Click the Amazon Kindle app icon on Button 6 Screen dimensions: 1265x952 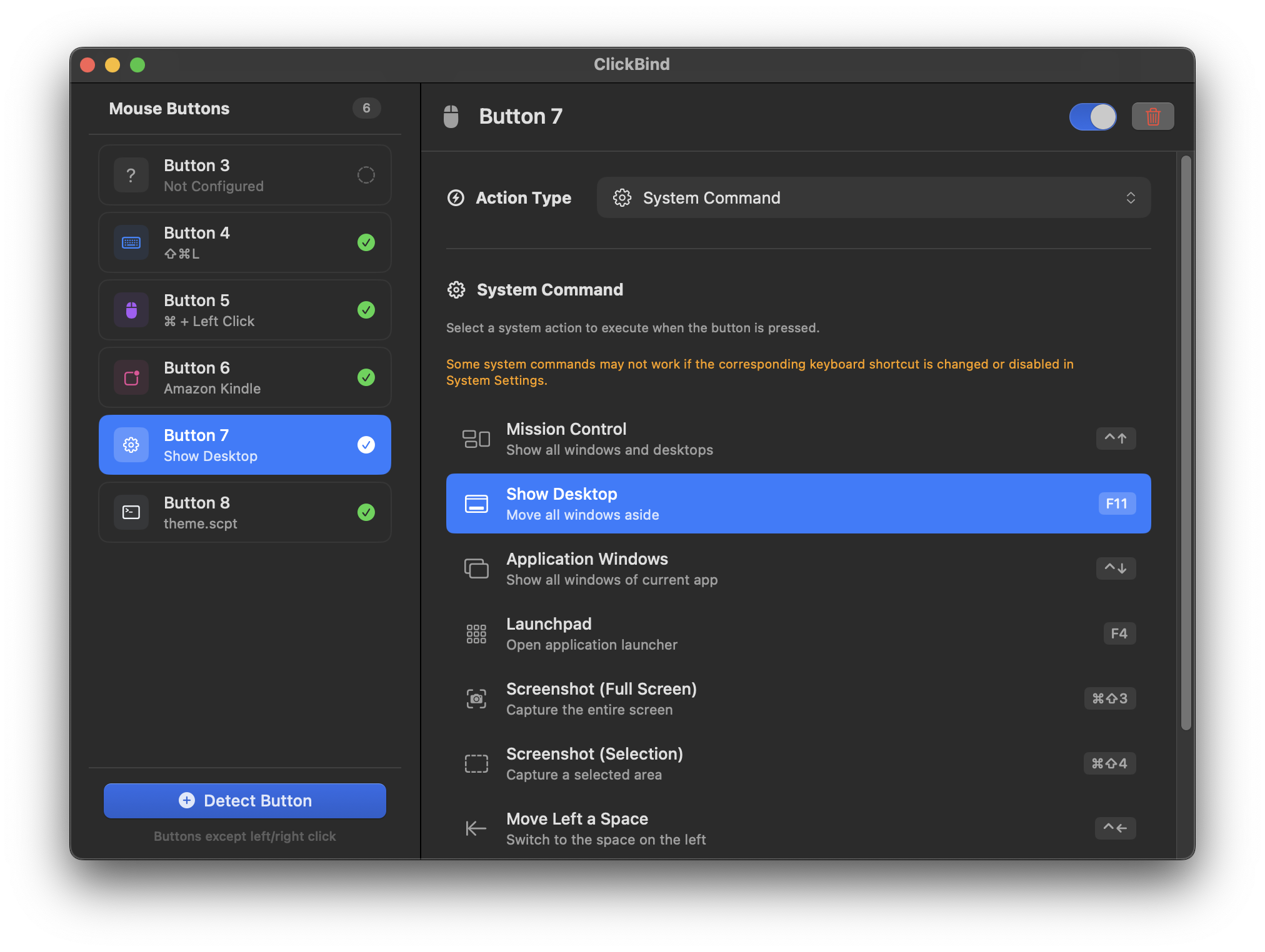click(131, 377)
